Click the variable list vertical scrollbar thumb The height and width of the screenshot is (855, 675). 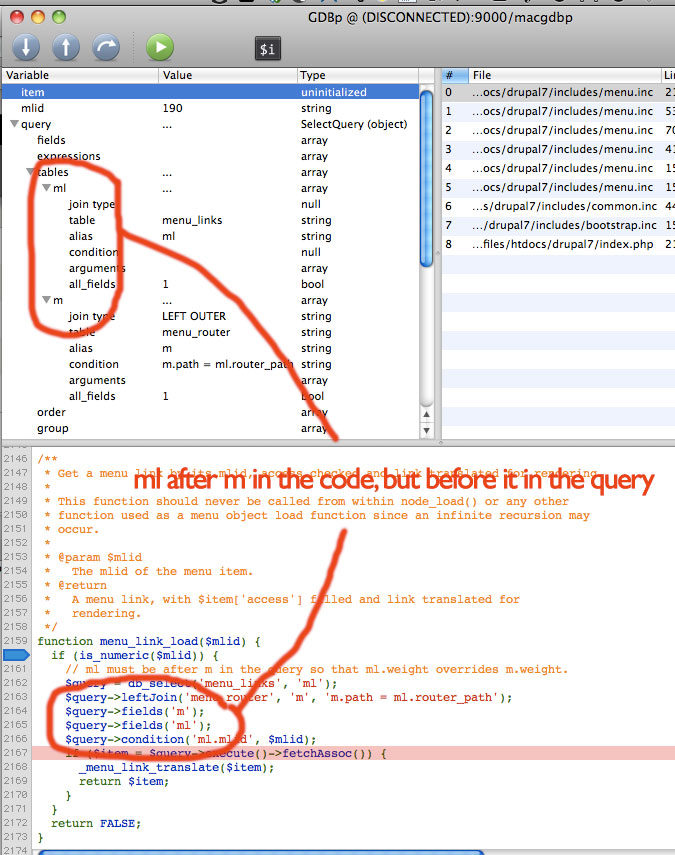click(x=426, y=178)
